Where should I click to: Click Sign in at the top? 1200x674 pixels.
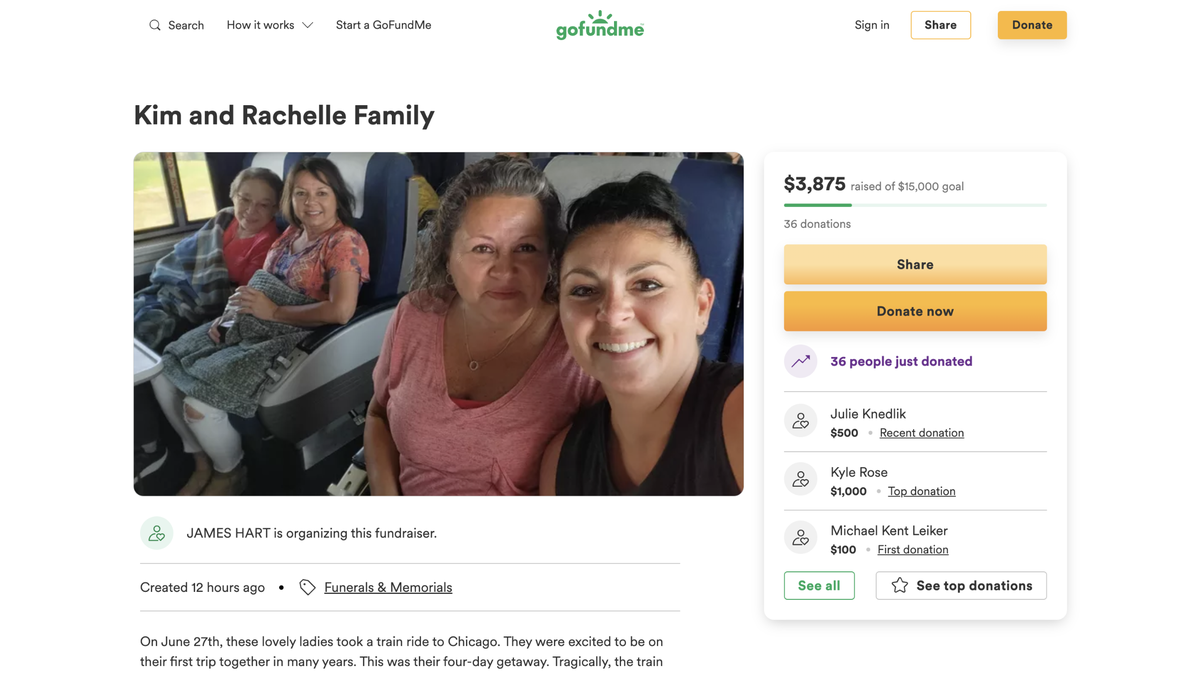(x=871, y=24)
